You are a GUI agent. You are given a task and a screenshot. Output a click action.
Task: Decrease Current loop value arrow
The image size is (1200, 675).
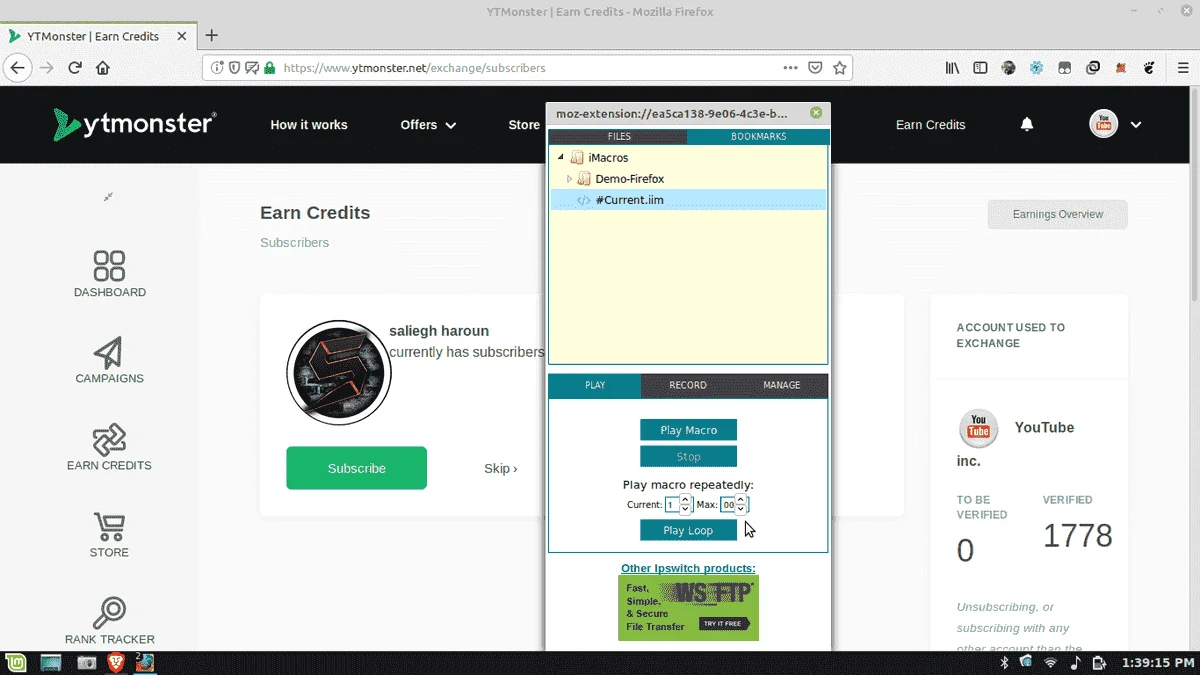[x=686, y=509]
